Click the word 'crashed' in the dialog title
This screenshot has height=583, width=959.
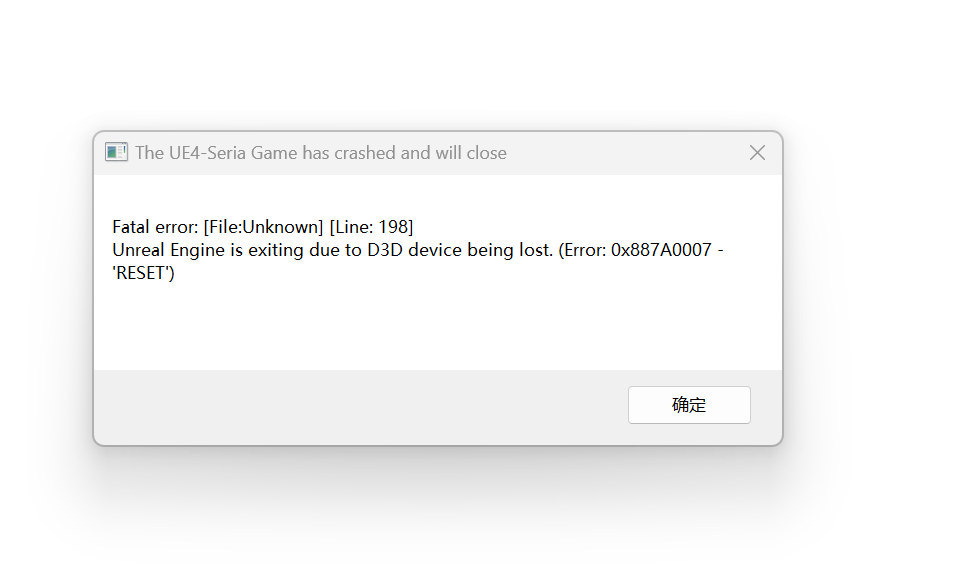[365, 152]
